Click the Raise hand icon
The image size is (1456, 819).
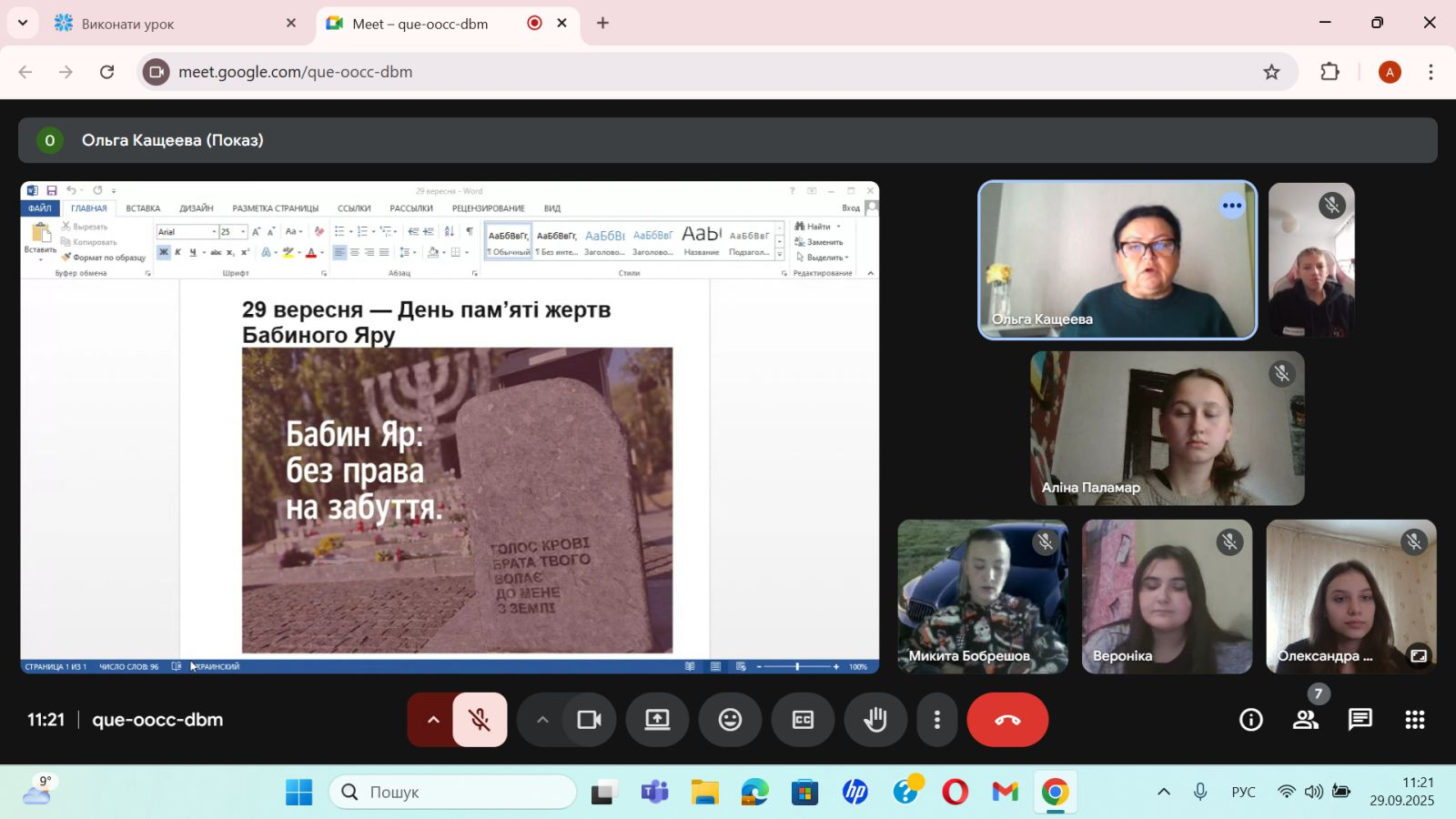coord(875,720)
